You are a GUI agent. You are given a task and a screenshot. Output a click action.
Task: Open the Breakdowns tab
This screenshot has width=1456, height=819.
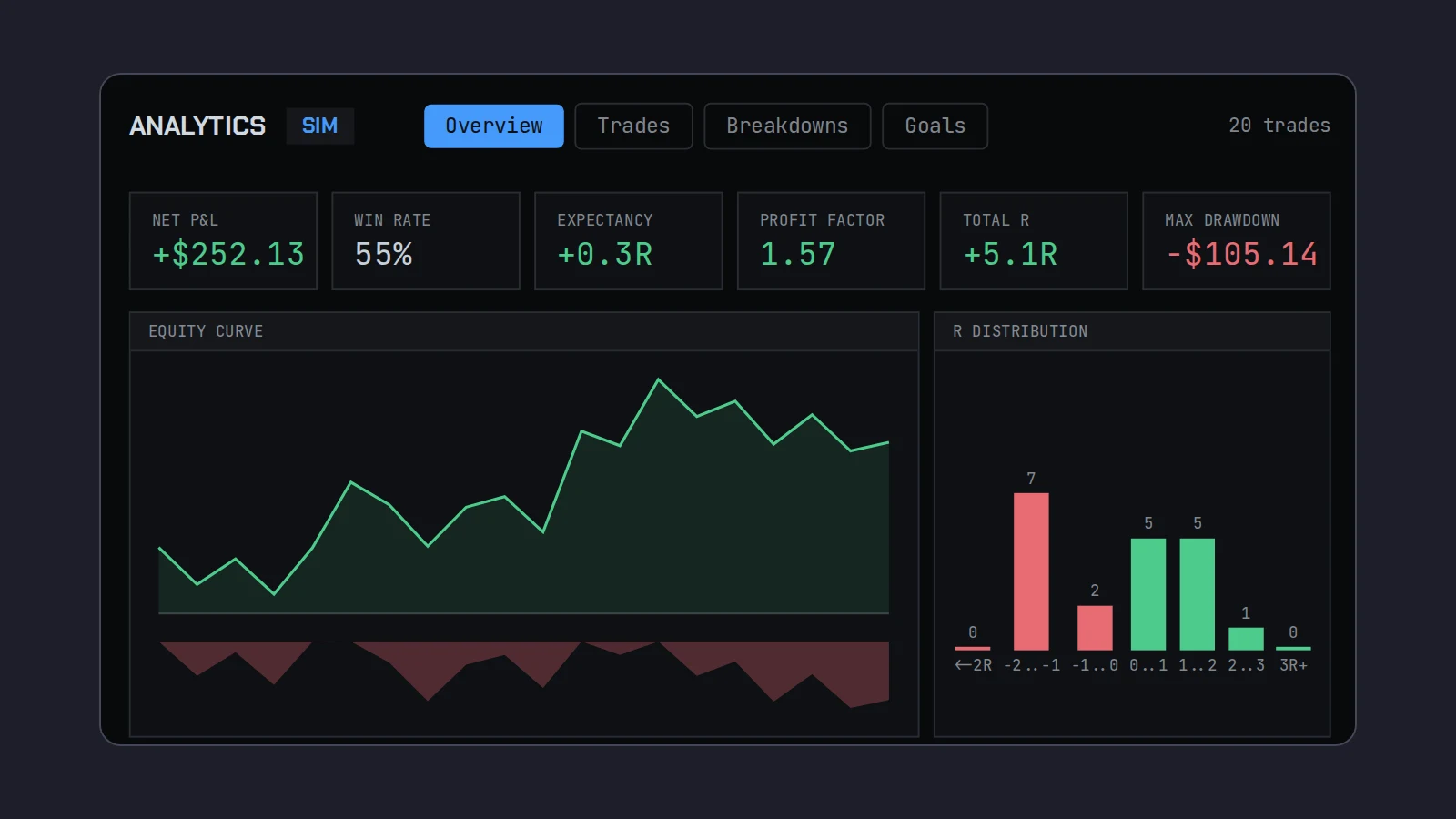pos(787,126)
